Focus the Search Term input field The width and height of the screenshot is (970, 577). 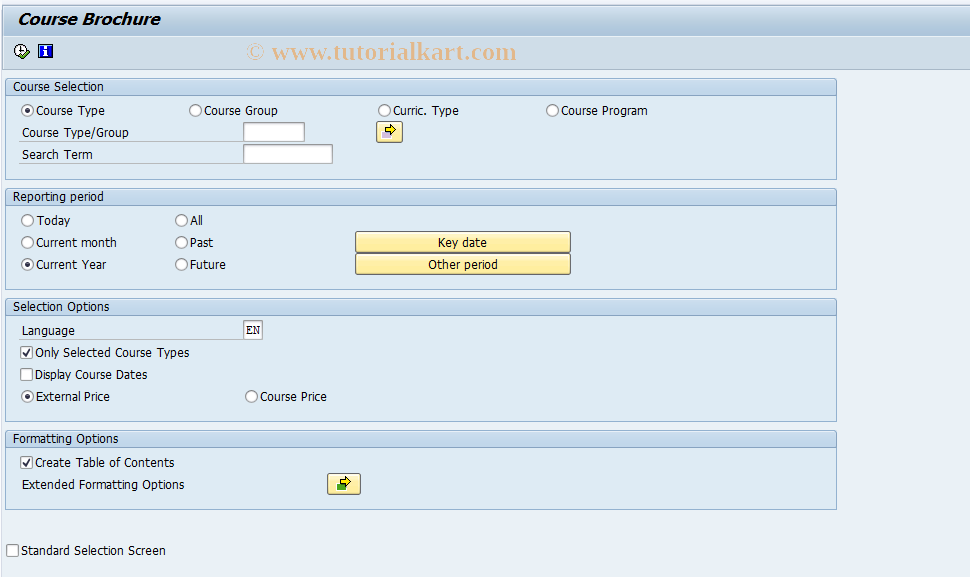coord(288,154)
